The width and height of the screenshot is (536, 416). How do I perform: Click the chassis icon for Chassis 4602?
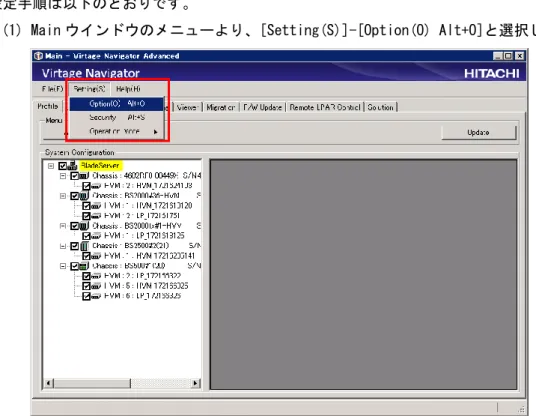[84, 176]
